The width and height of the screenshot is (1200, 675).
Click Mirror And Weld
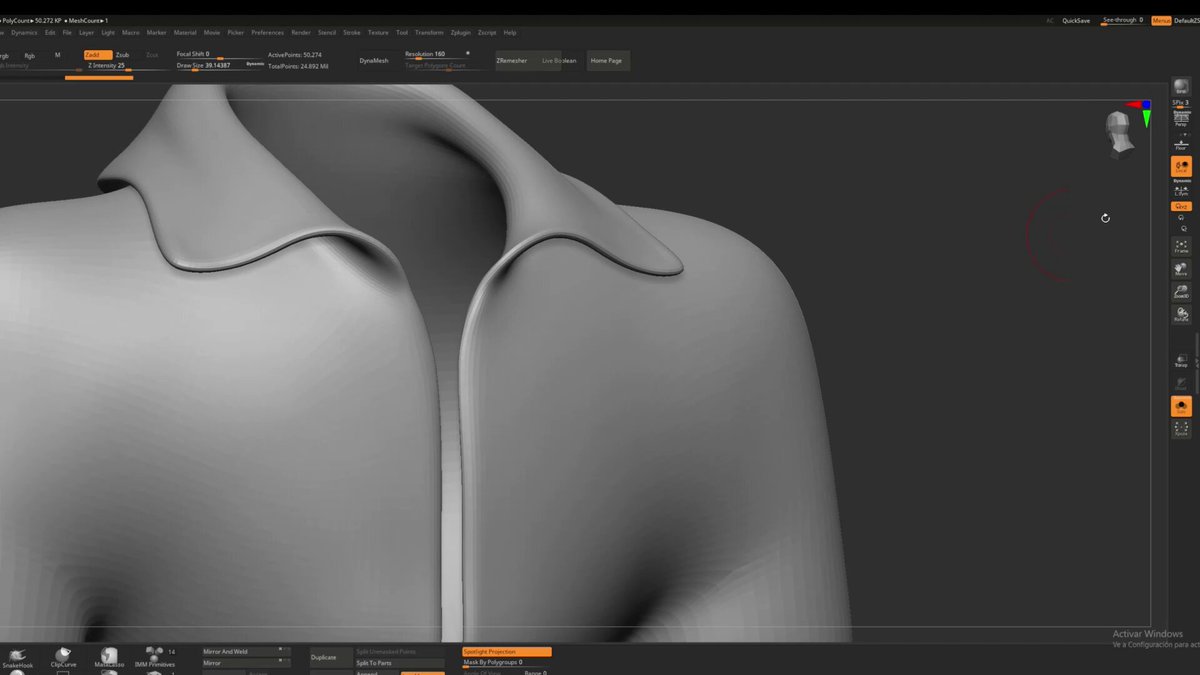coord(246,651)
